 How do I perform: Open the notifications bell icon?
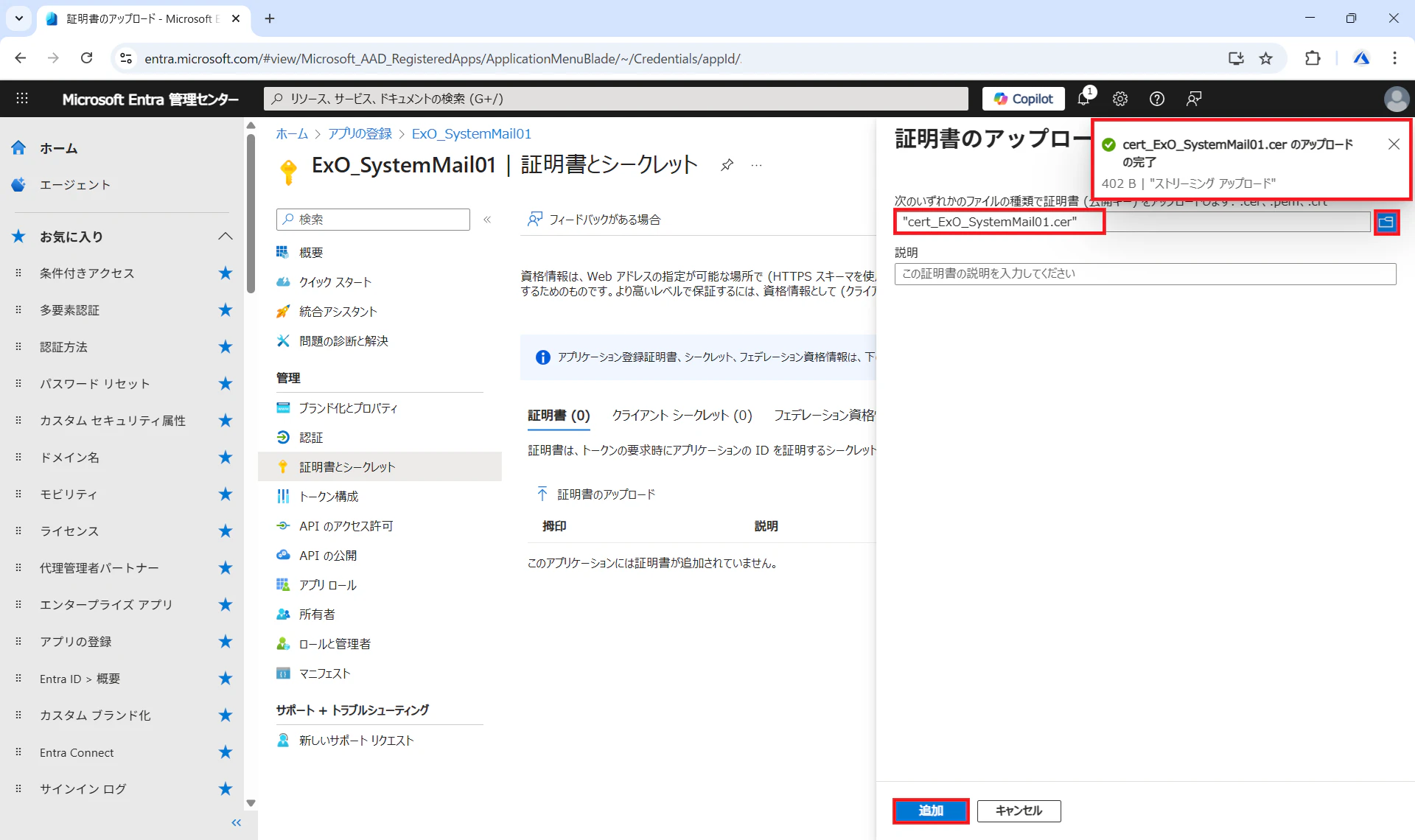1083,99
